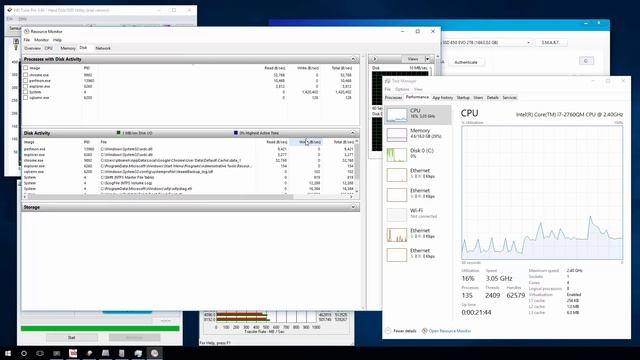
Task: Click the Resource Monitor title bar icon
Action: 27,31
